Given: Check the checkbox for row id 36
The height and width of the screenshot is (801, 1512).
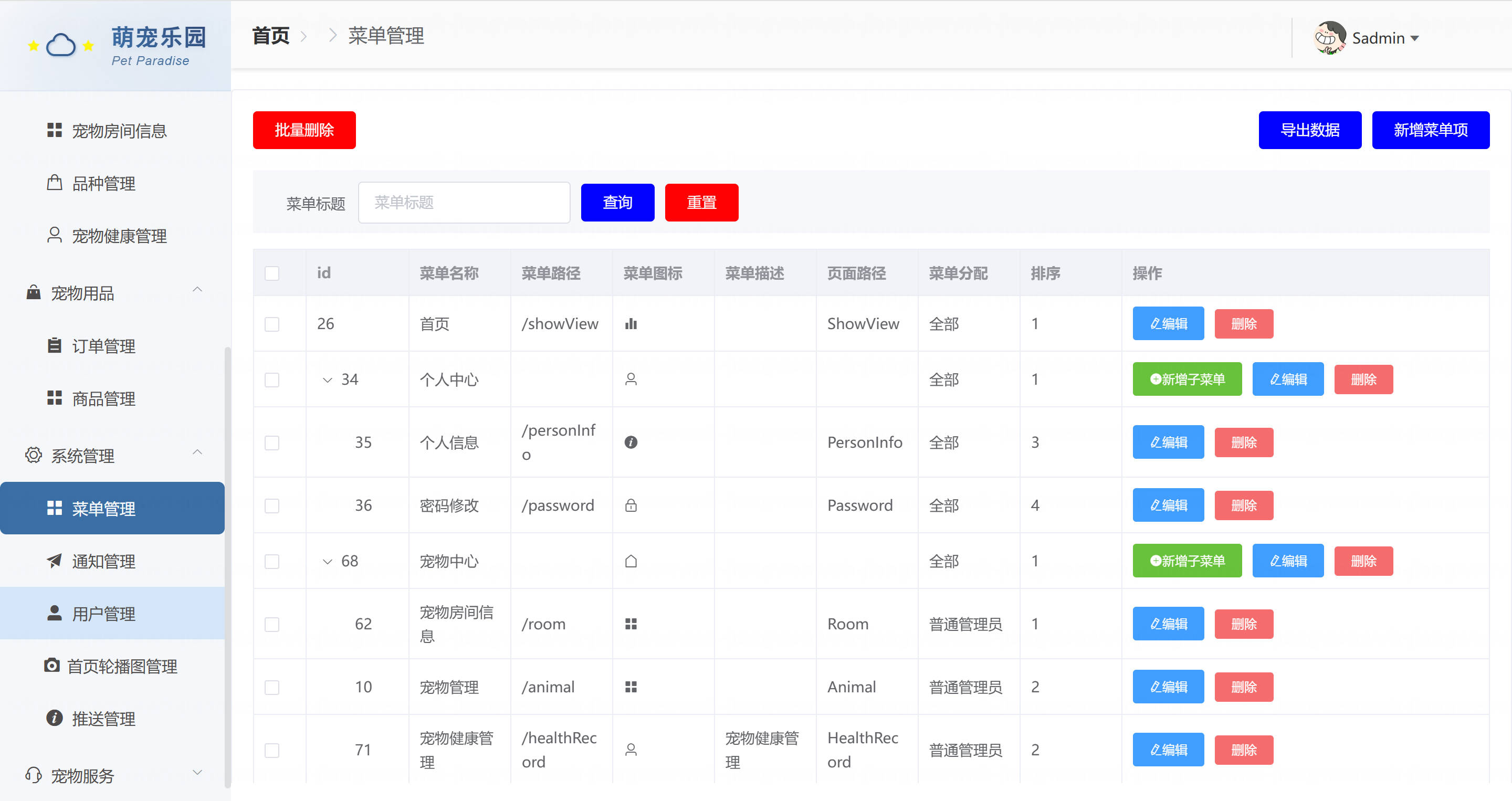Looking at the screenshot, I should 272,505.
